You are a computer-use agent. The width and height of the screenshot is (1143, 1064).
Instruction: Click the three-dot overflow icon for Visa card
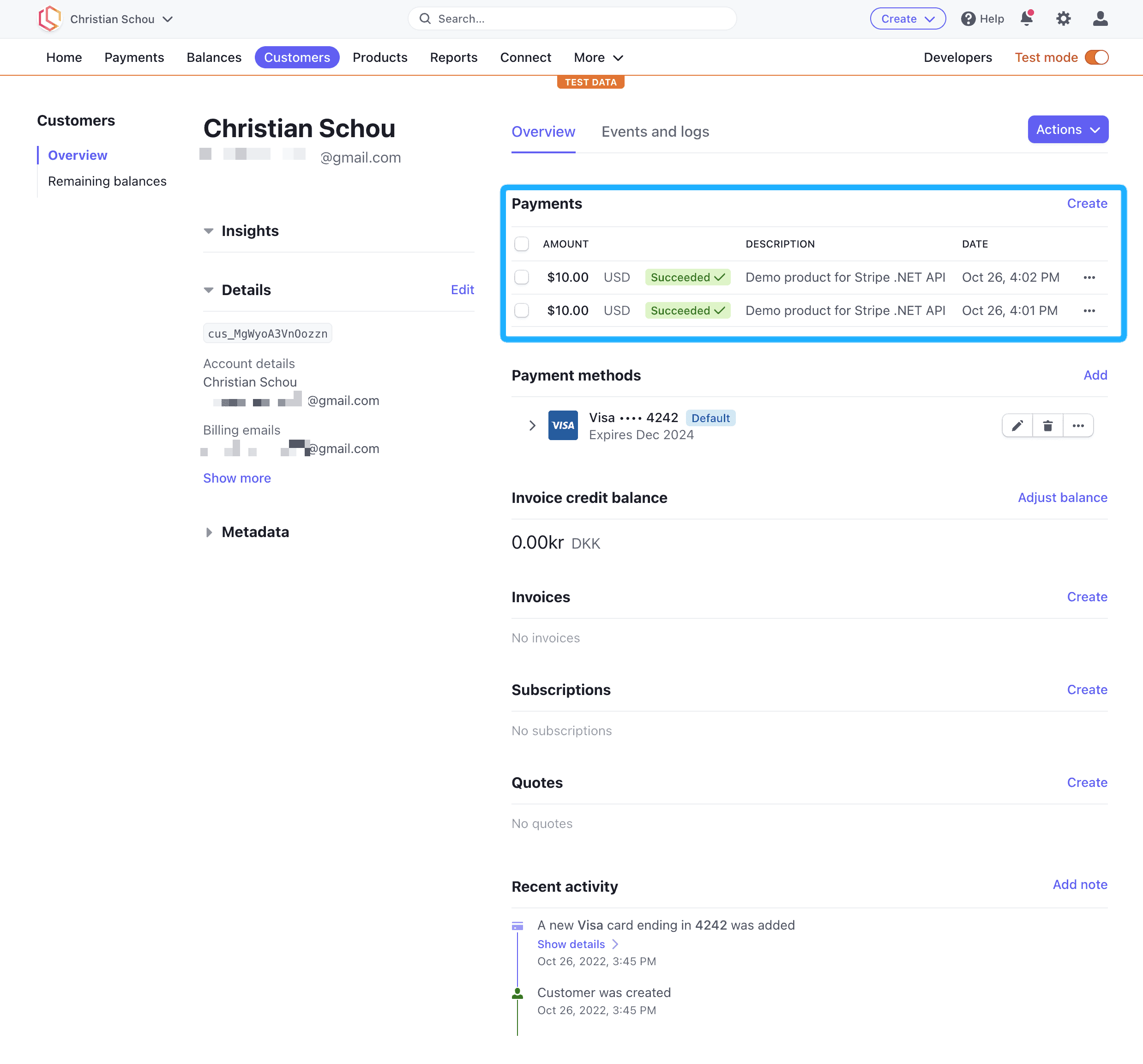1079,425
